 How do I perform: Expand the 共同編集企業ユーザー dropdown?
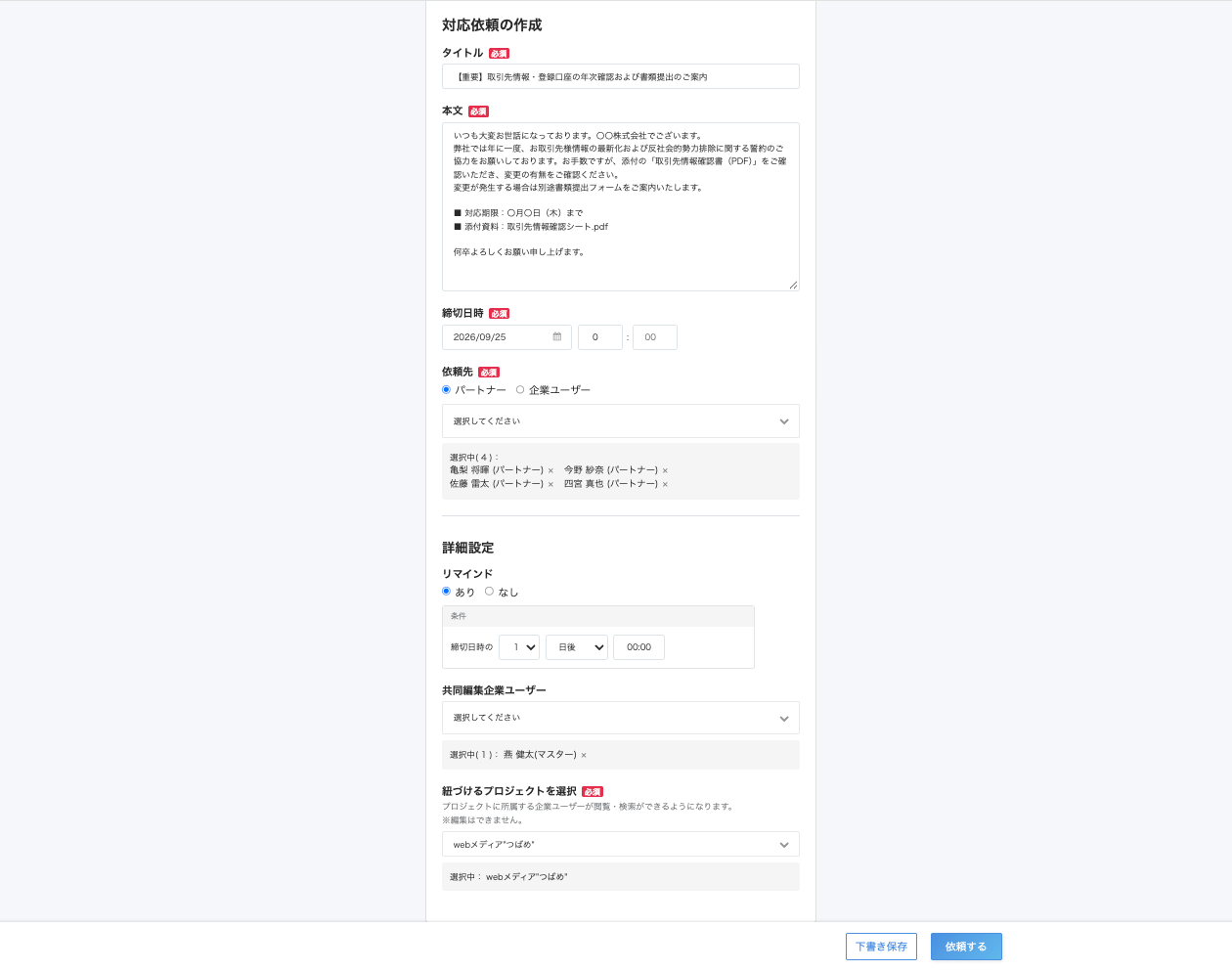click(621, 718)
